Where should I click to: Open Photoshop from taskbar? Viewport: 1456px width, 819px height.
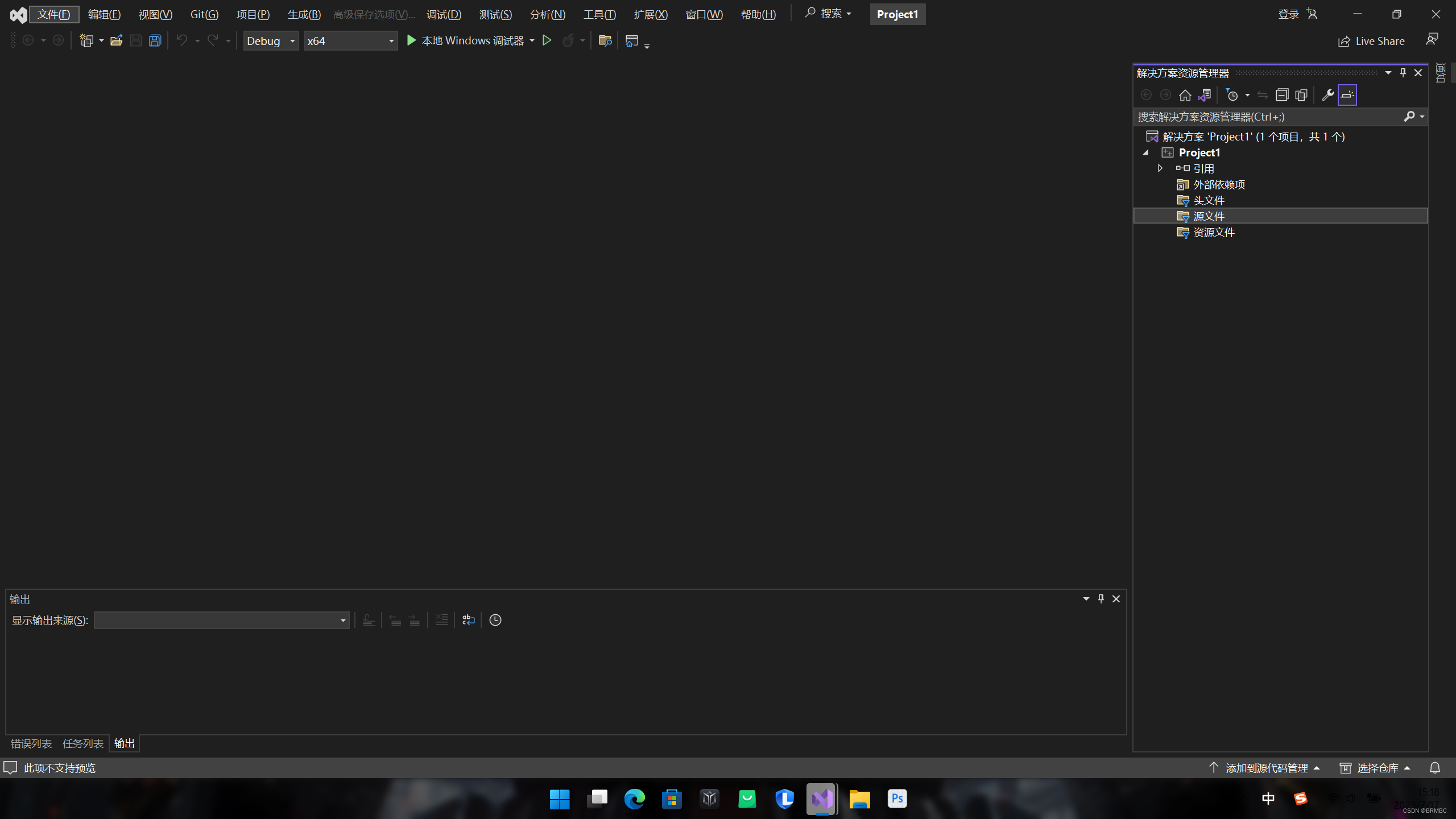pyautogui.click(x=897, y=799)
